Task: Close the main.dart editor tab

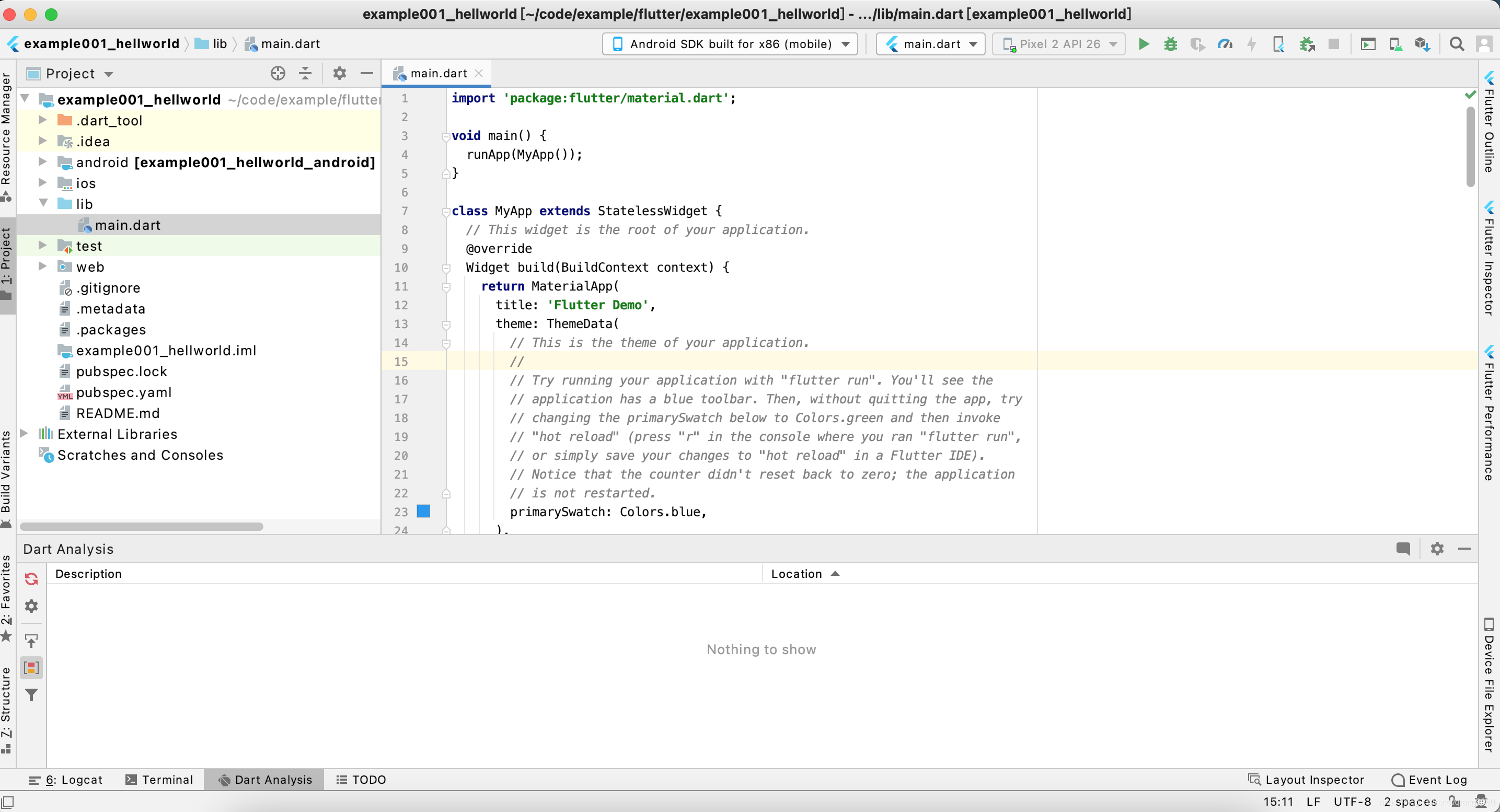Action: click(x=479, y=73)
